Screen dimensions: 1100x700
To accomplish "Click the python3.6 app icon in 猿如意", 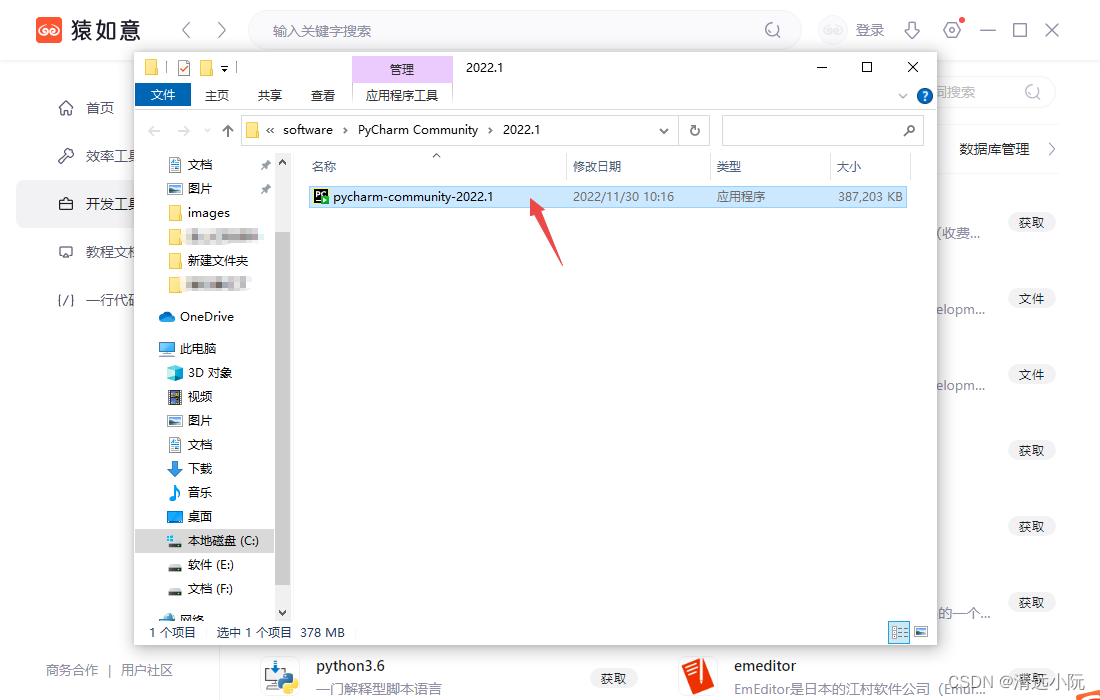I will coord(281,677).
